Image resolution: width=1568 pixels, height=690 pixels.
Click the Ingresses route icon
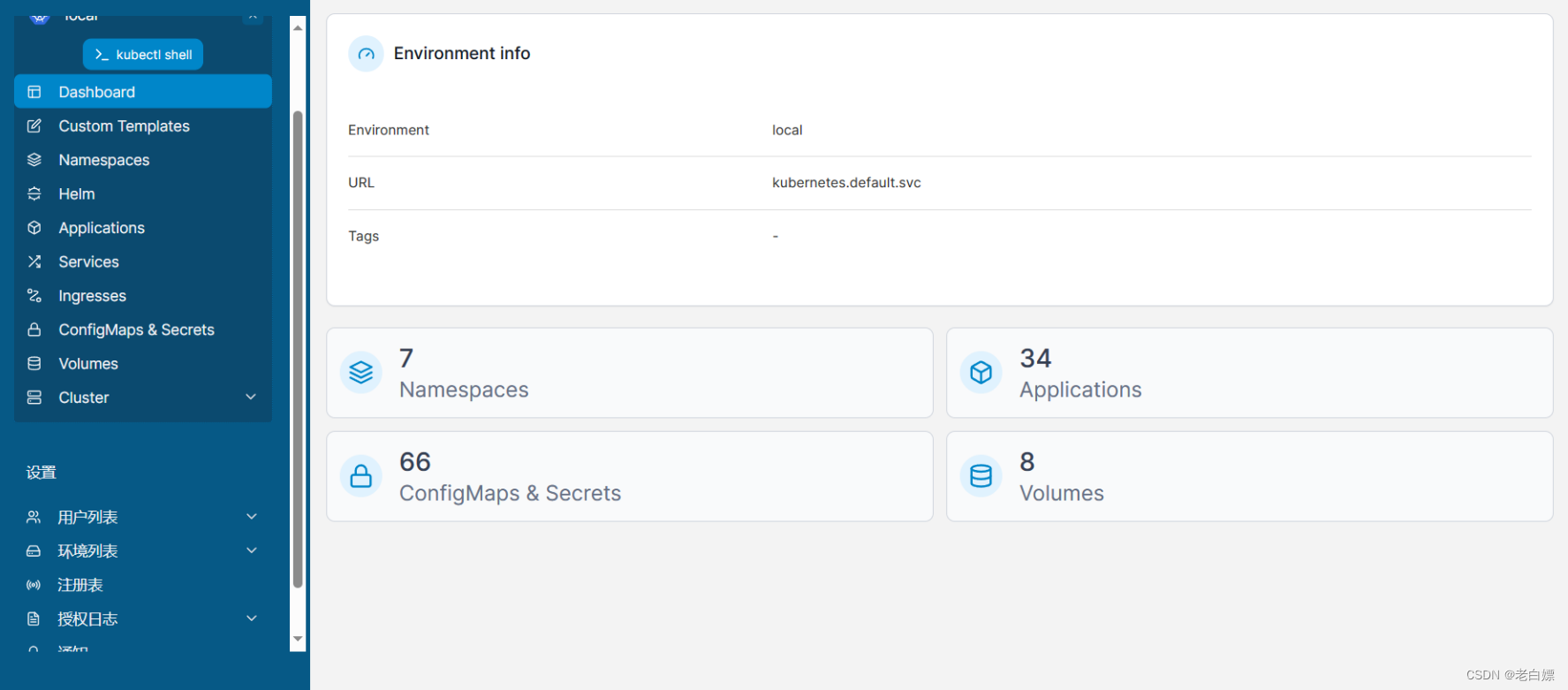(34, 295)
